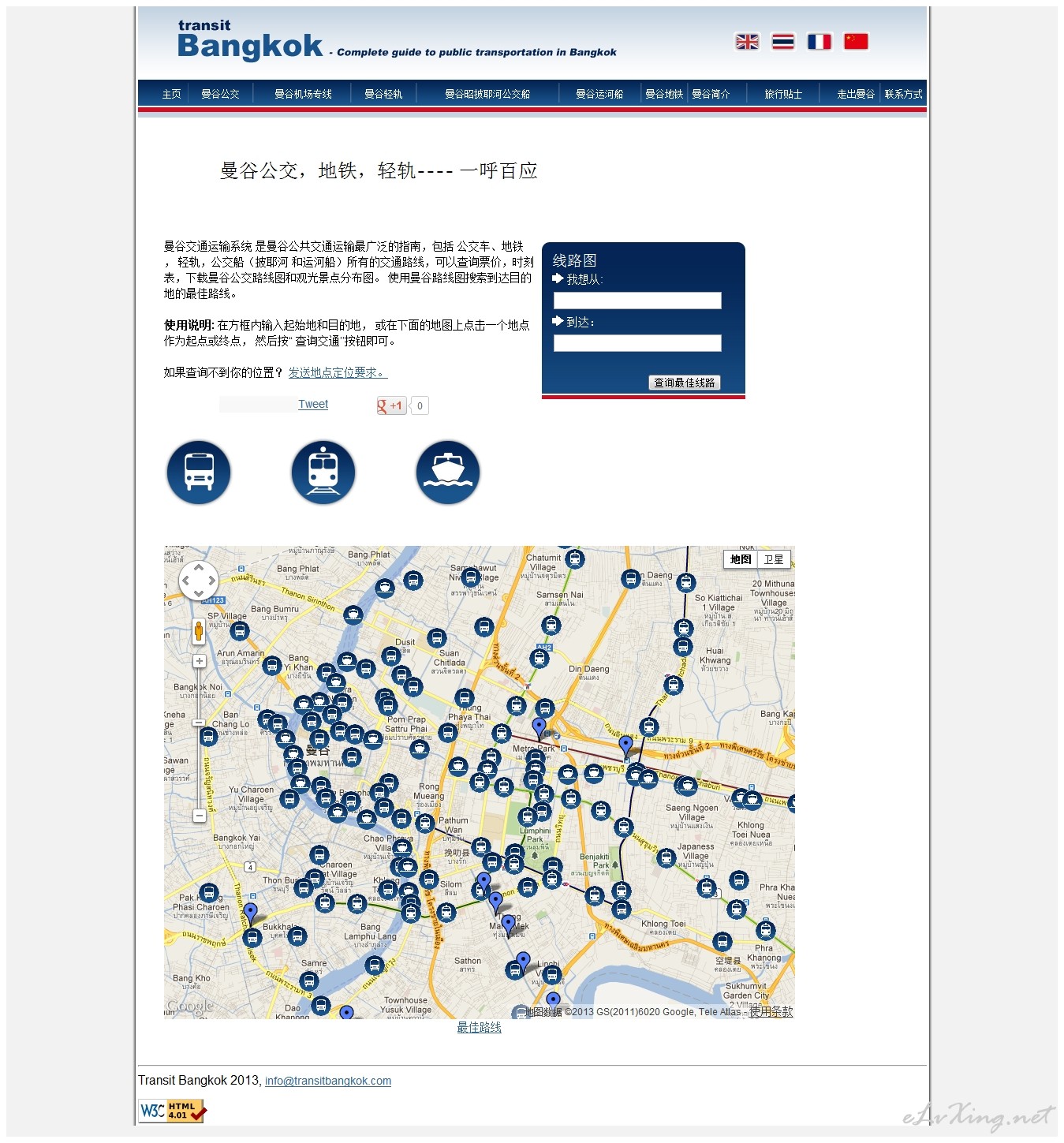Click the 我想从 origin input field

click(x=637, y=301)
